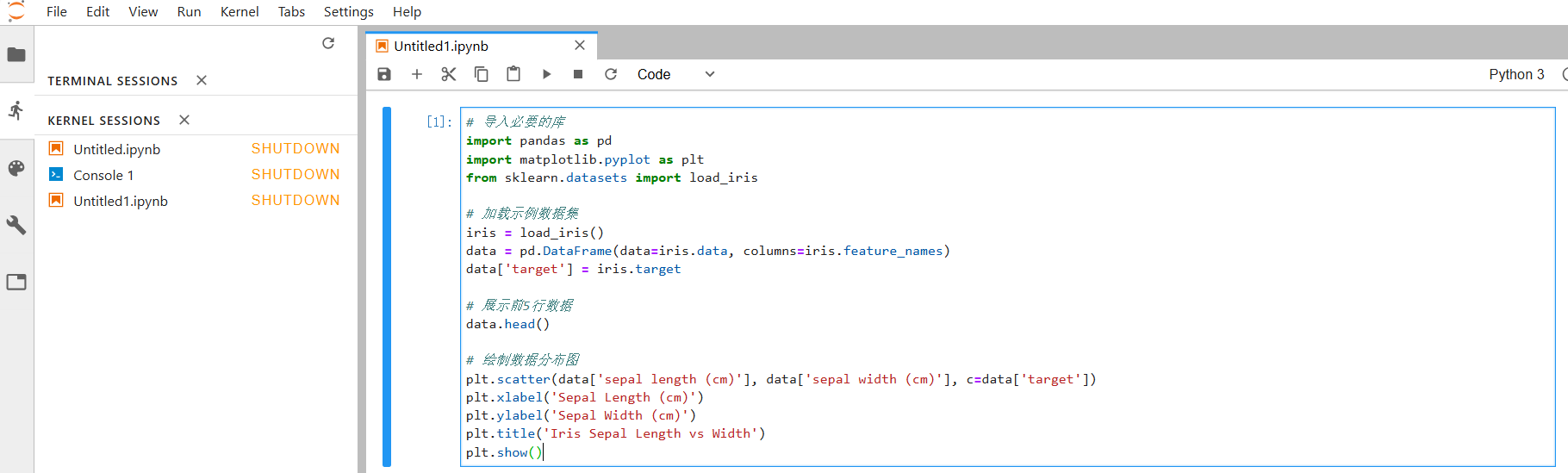Click the 'iris = load_iris()' line
This screenshot has height=473, width=1568.
tap(535, 233)
